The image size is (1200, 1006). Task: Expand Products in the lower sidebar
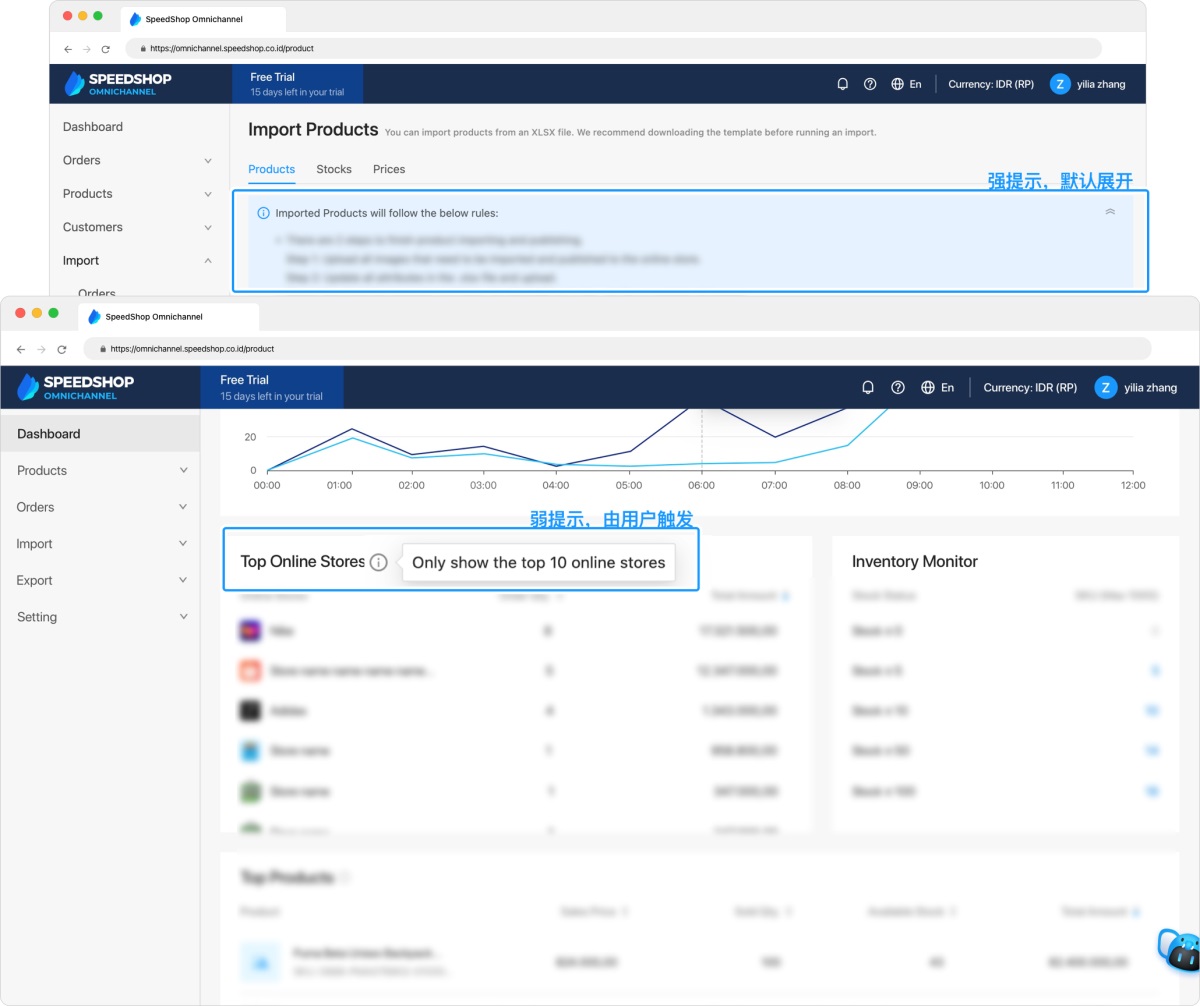click(x=100, y=470)
